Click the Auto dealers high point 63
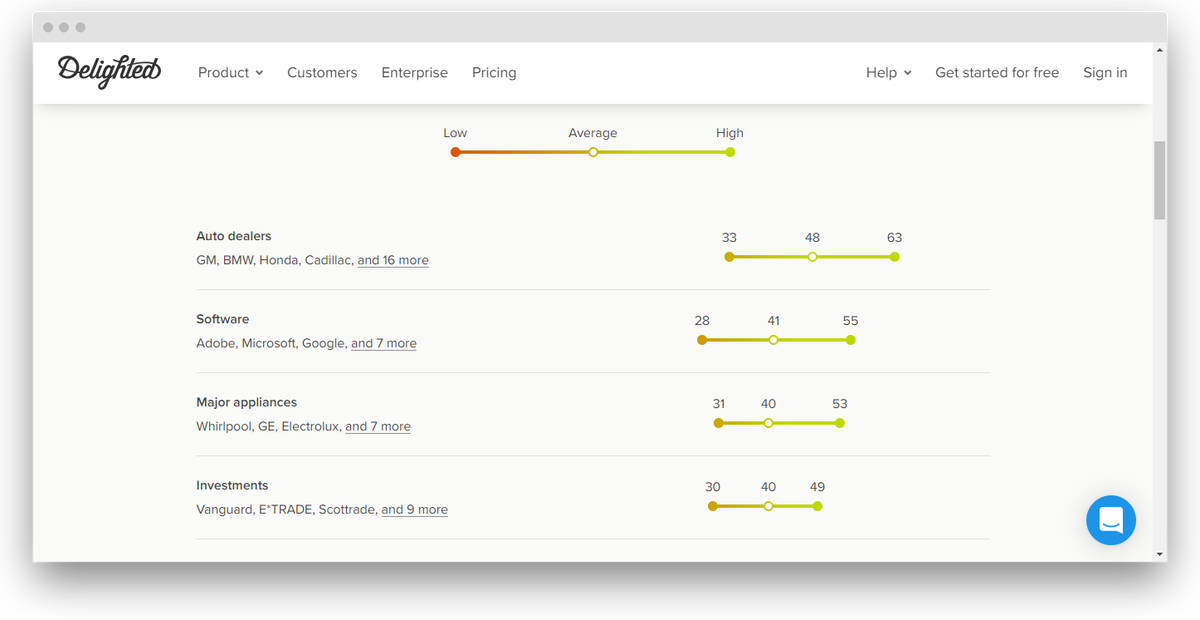 pos(894,257)
